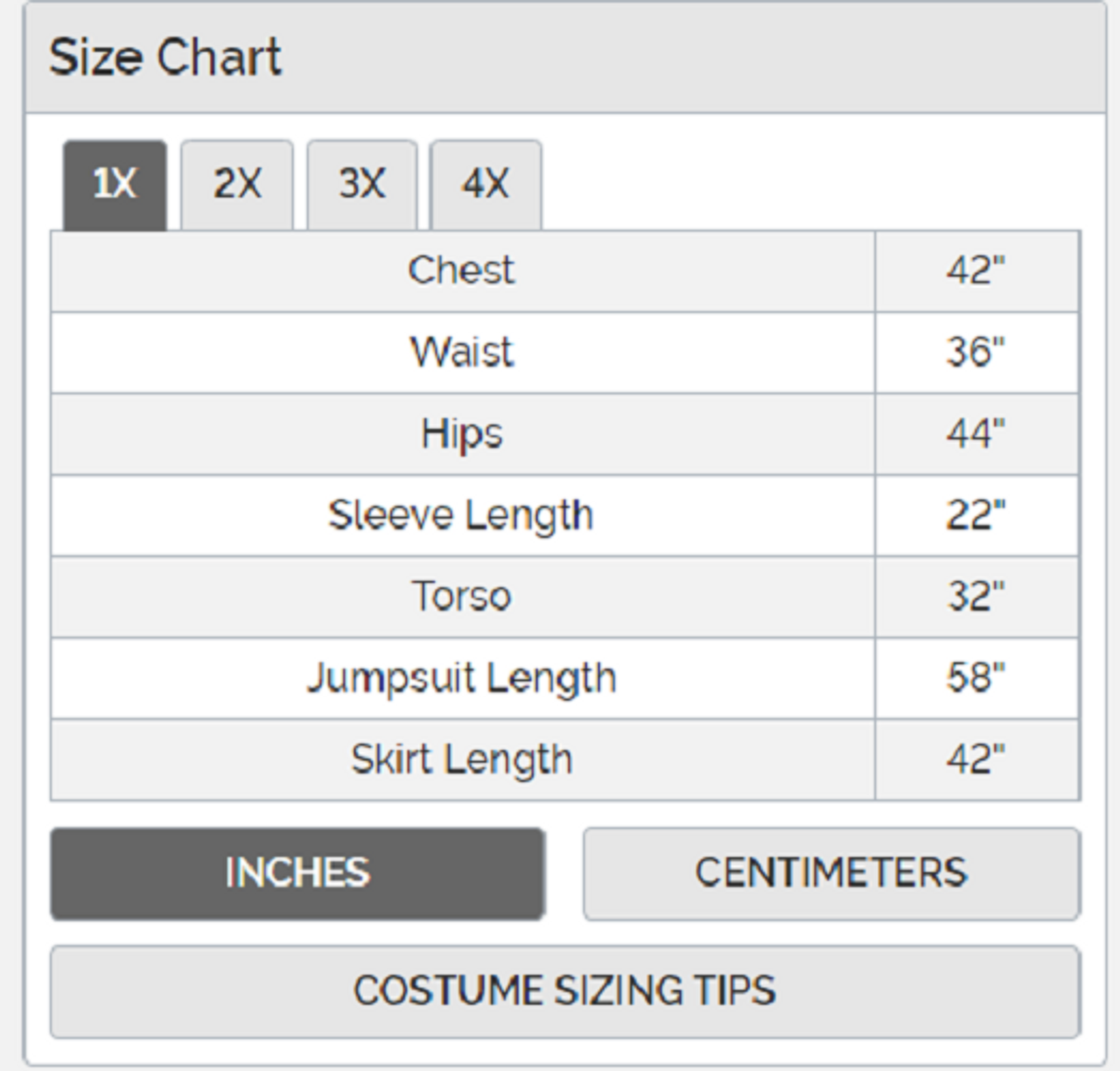Viewport: 1120px width, 1071px height.
Task: Open Costume Sizing Tips
Action: tap(564, 990)
